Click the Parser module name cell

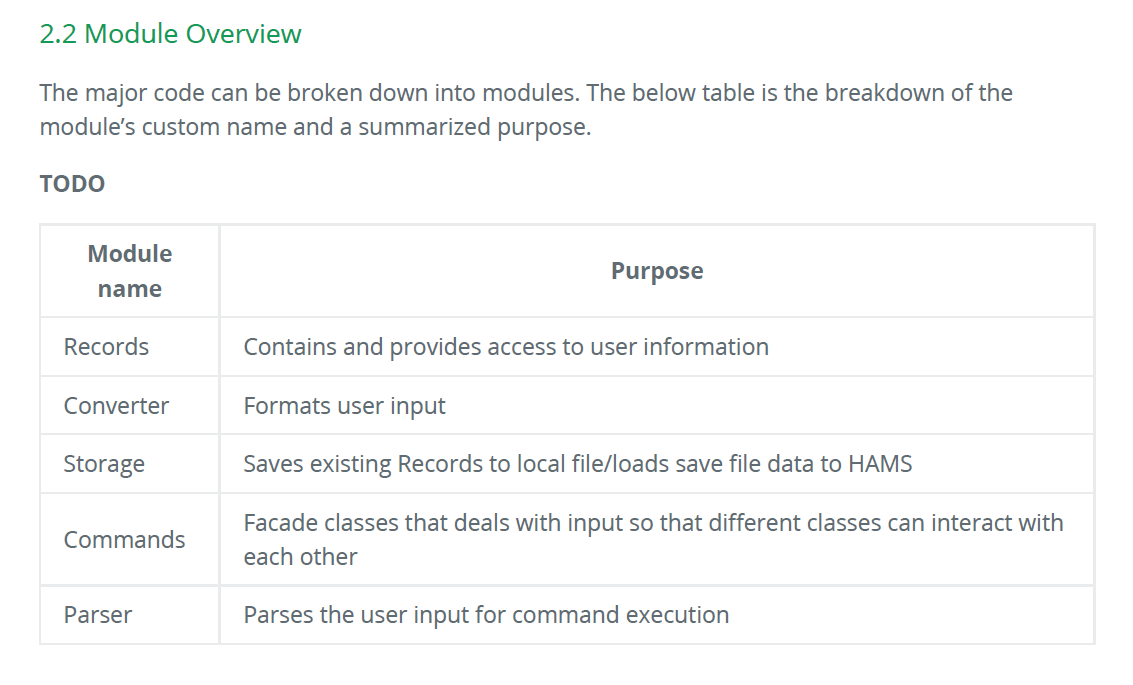pos(130,615)
